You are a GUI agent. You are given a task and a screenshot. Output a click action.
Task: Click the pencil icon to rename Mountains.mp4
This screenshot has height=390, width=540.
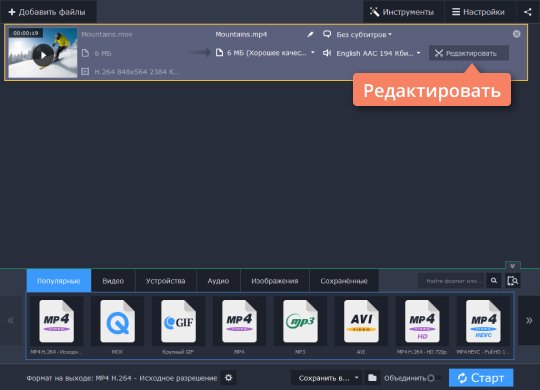tap(310, 34)
